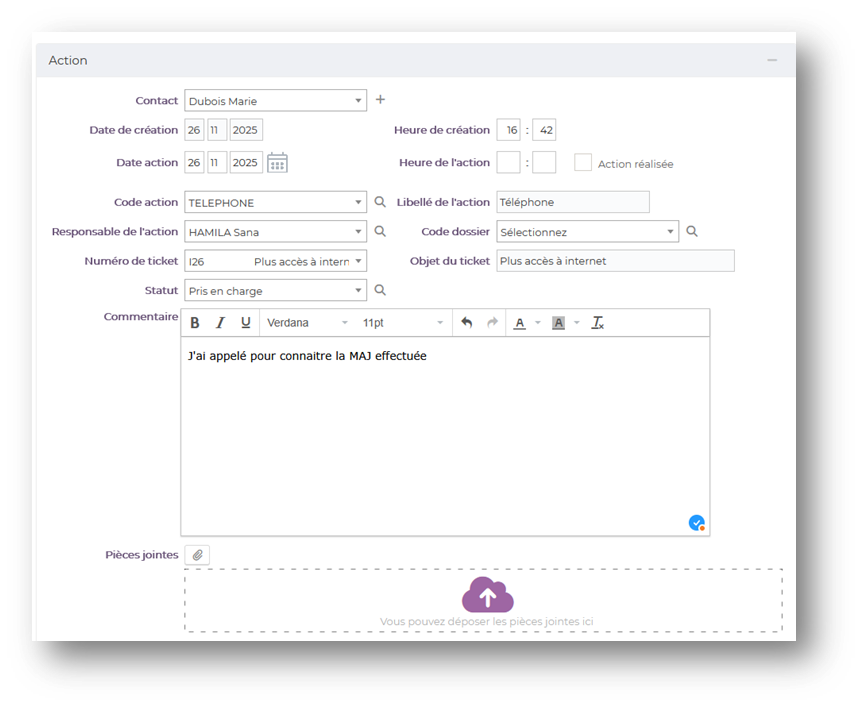Click the paperclip Pièces jointes icon
The width and height of the screenshot is (861, 706).
197,555
